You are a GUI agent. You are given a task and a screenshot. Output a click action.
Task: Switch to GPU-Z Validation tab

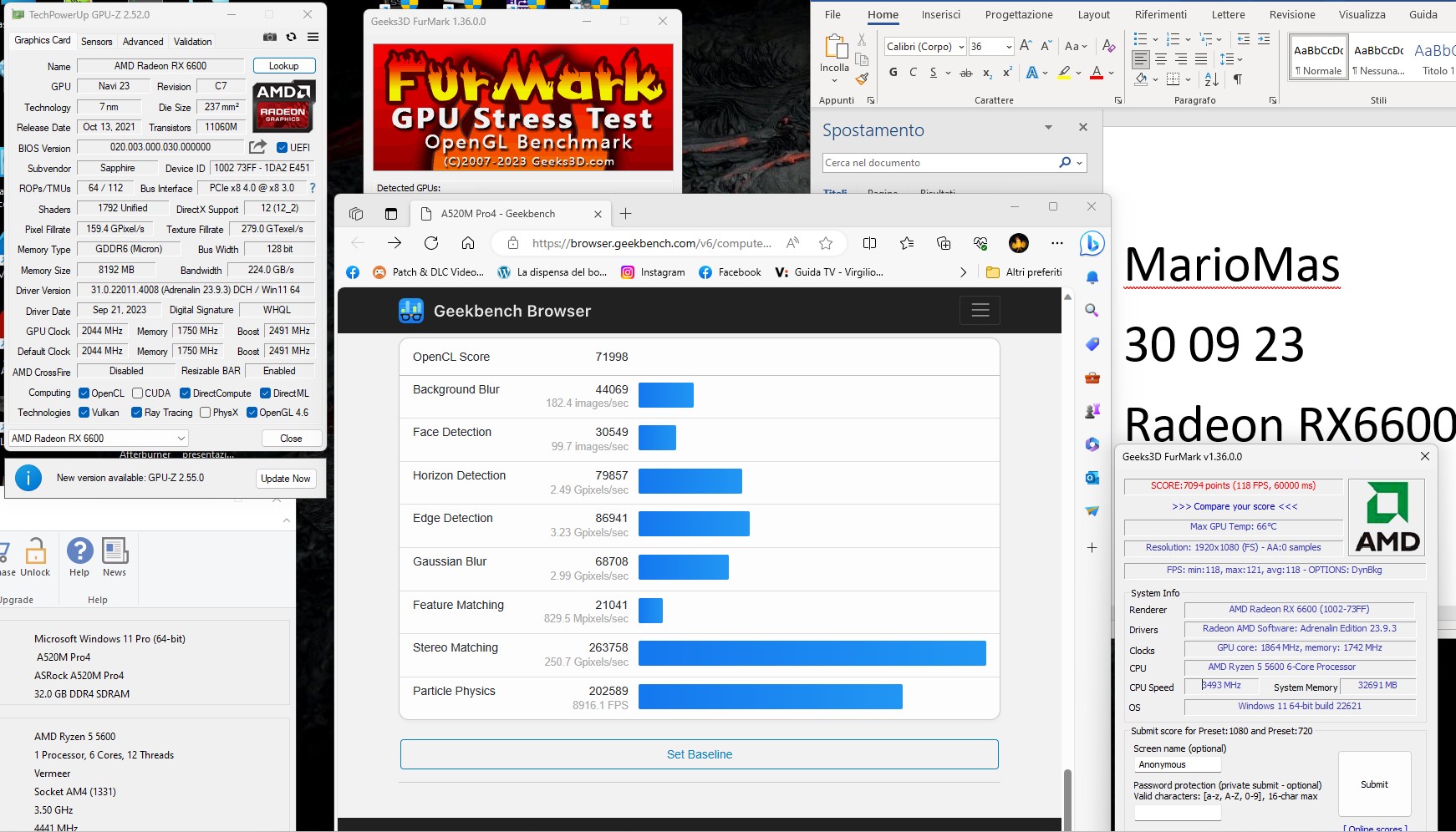pos(192,42)
